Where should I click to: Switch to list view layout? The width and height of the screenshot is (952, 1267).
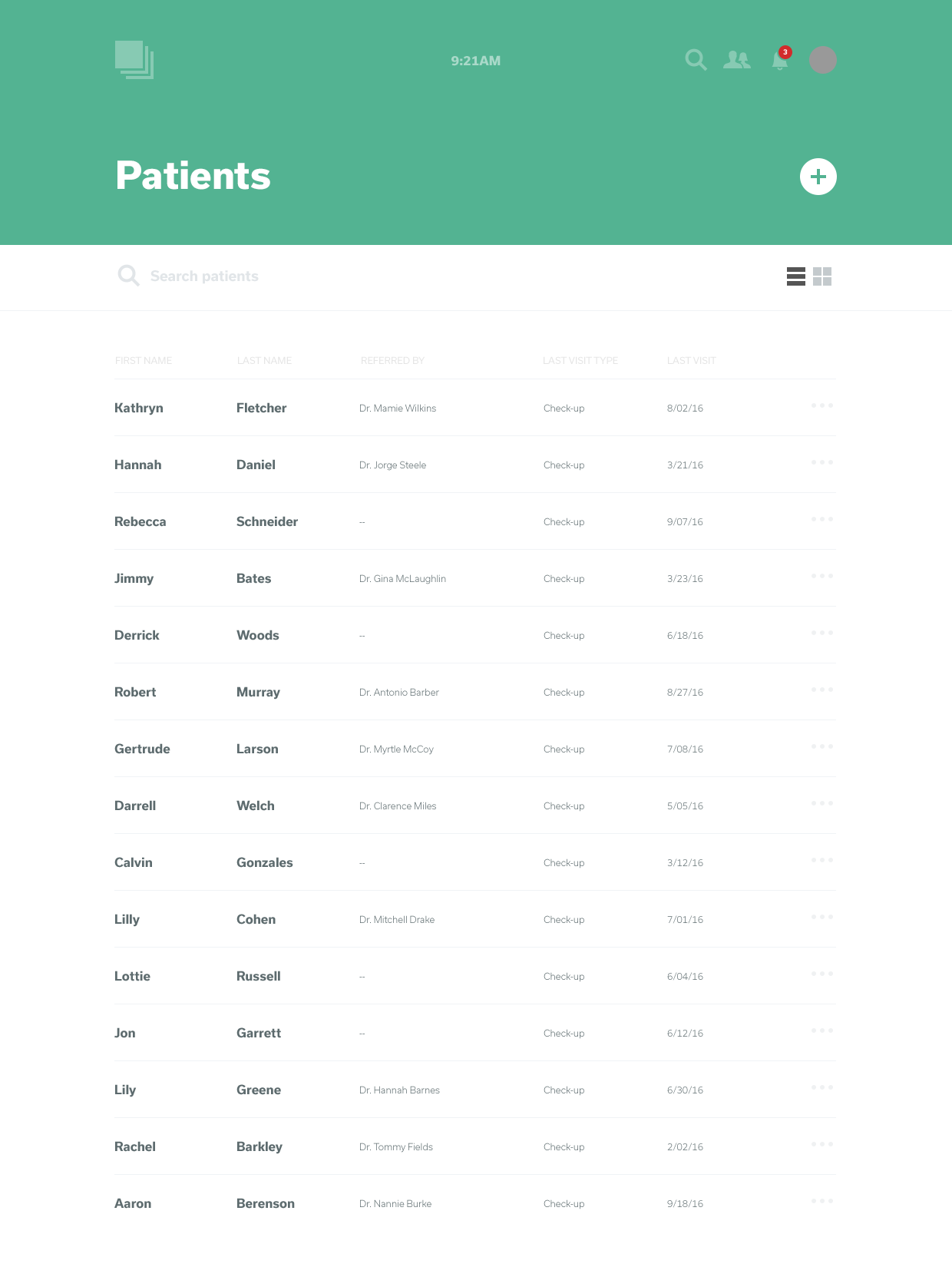click(x=796, y=276)
